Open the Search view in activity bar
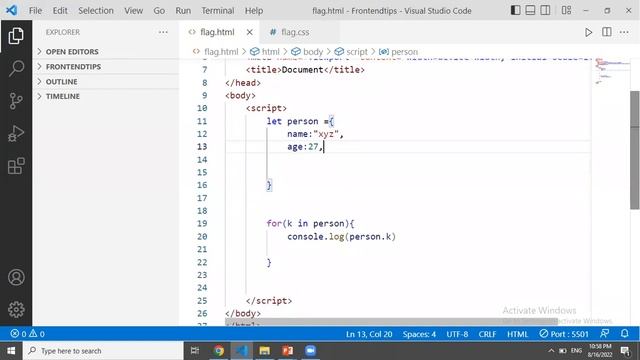 point(16,68)
